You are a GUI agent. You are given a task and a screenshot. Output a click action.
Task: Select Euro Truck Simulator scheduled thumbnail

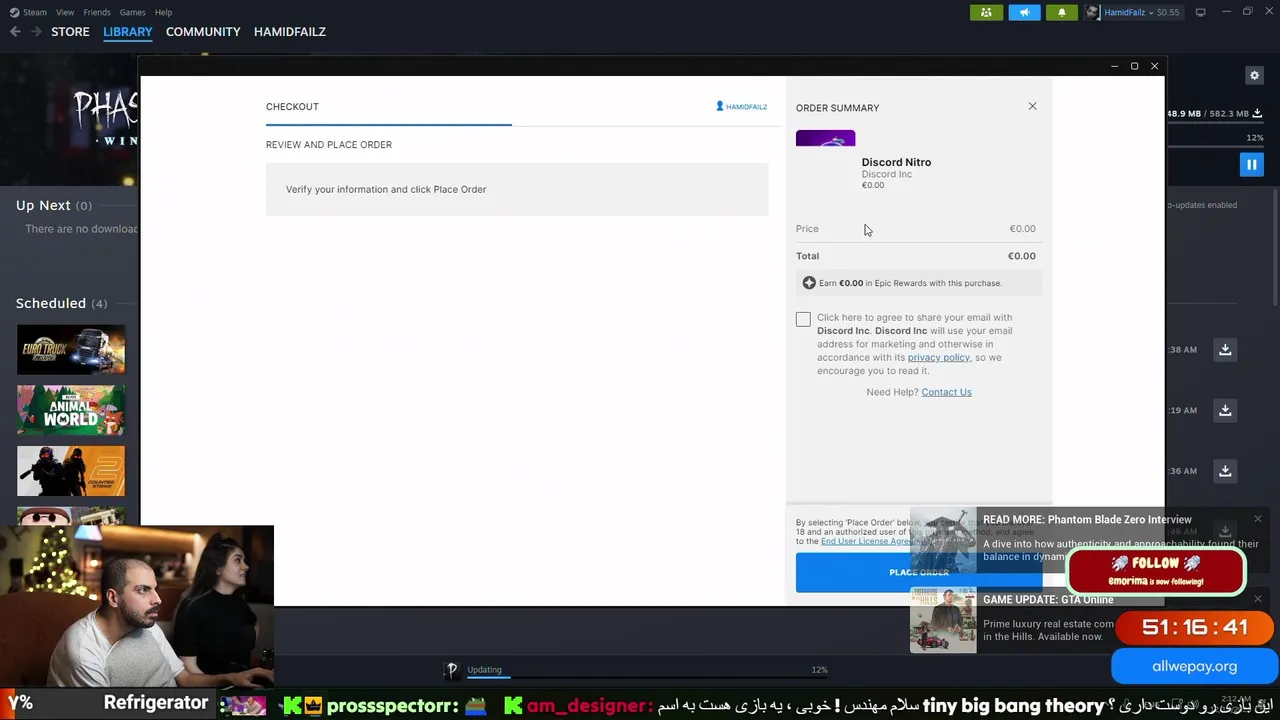71,349
